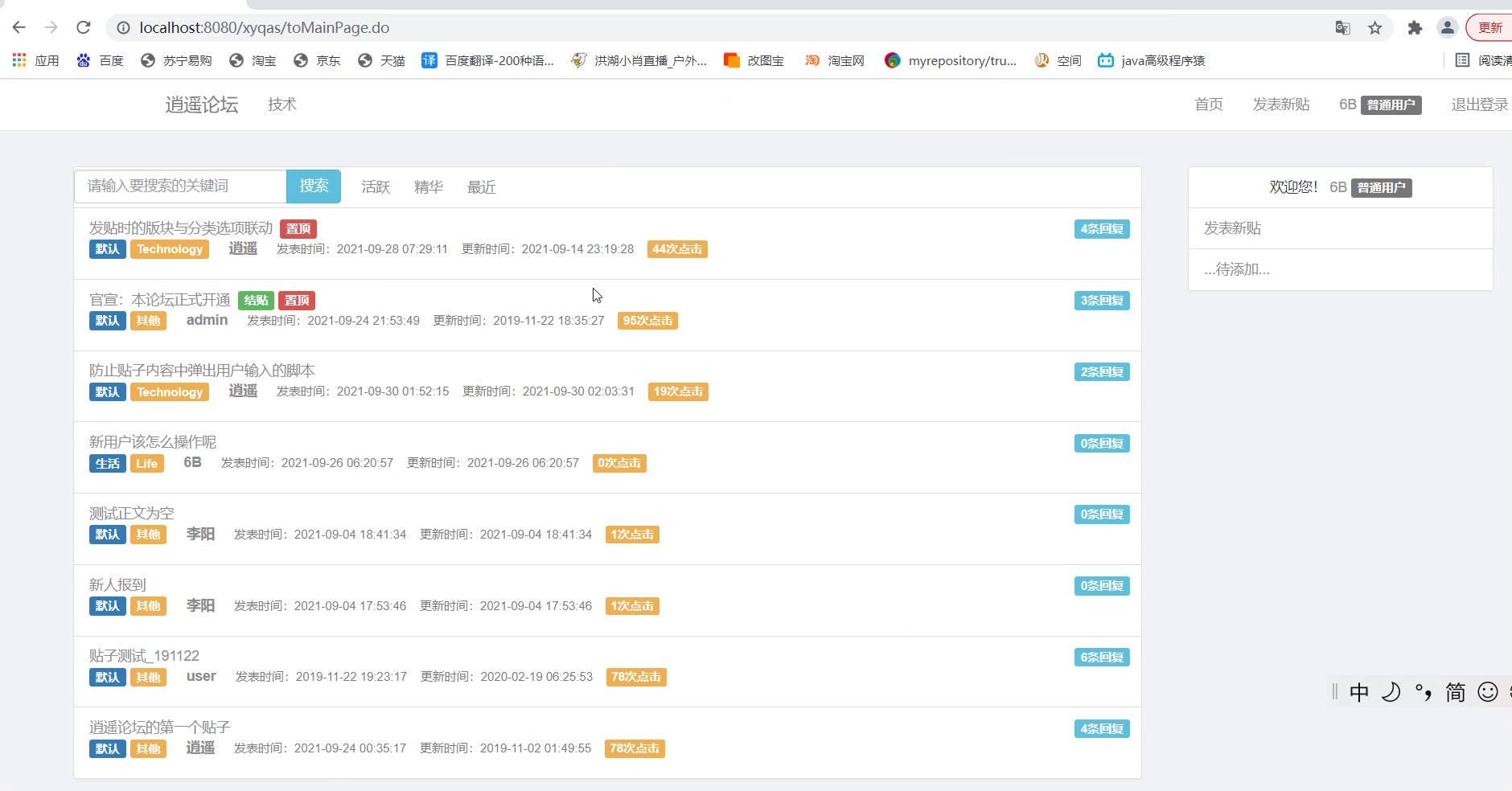Switch to the 活跃 tab
The height and width of the screenshot is (791, 1512).
(x=376, y=187)
